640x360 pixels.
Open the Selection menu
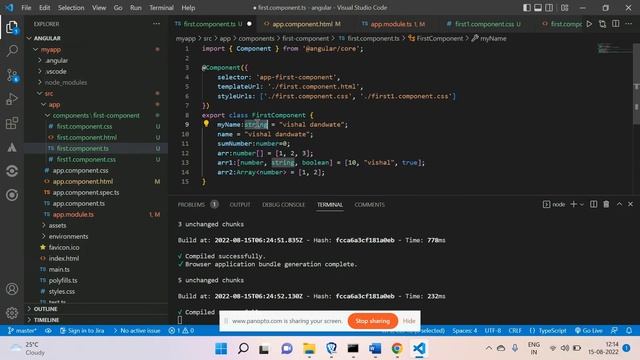[x=71, y=8]
